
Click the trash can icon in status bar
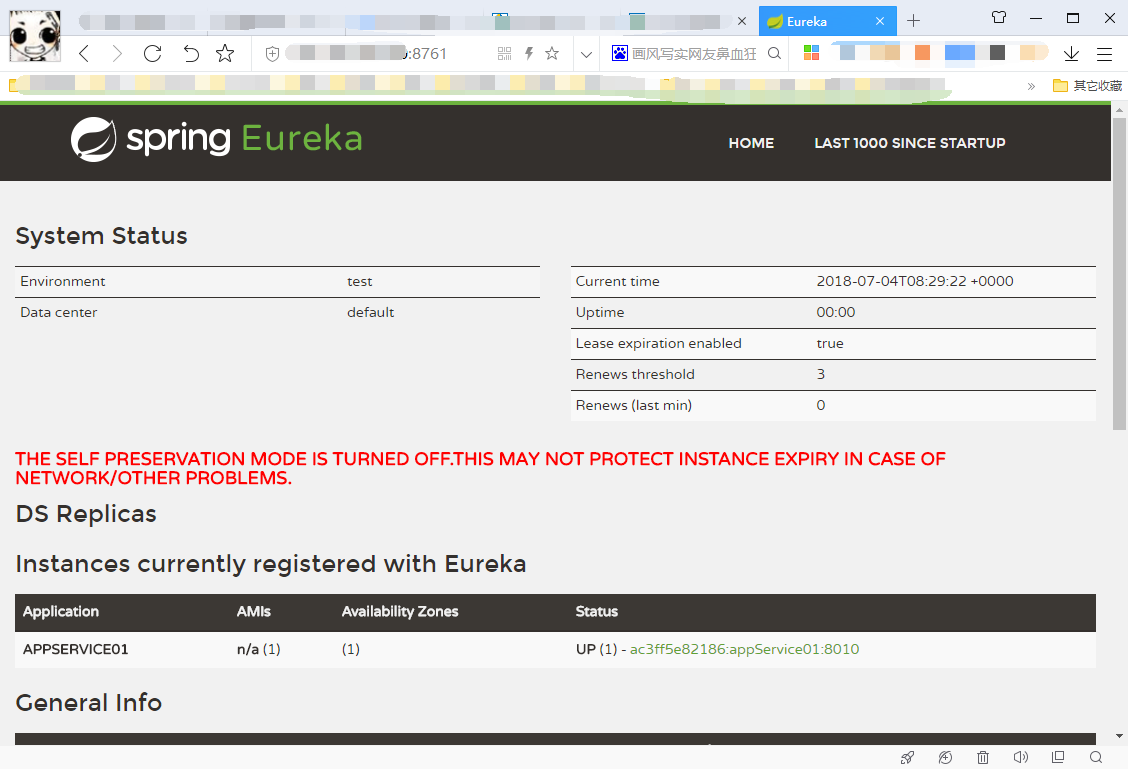[x=983, y=757]
